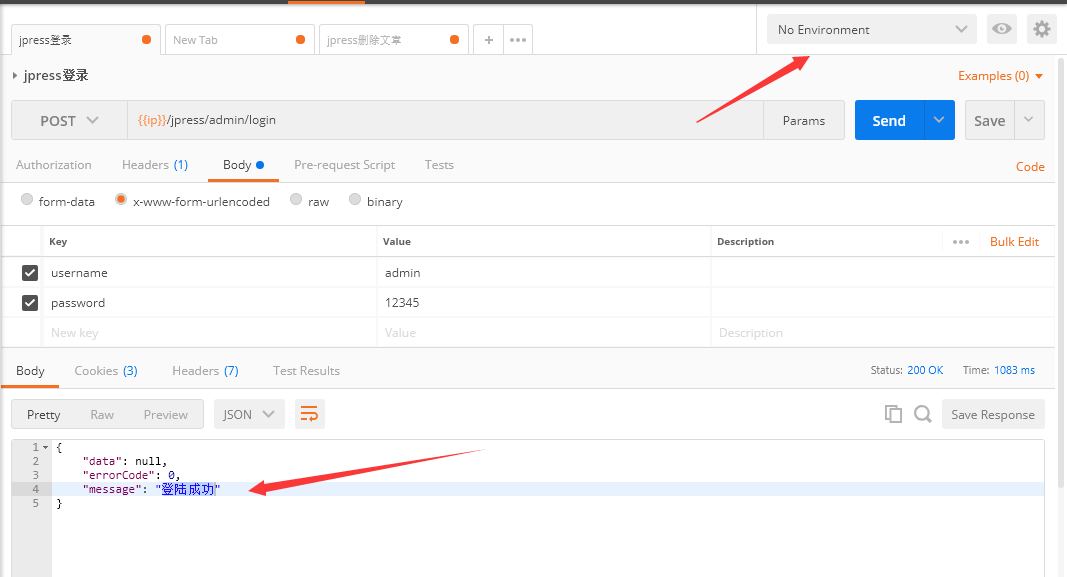Copy response body to clipboard icon
Viewport: 1067px width, 577px height.
click(x=893, y=414)
